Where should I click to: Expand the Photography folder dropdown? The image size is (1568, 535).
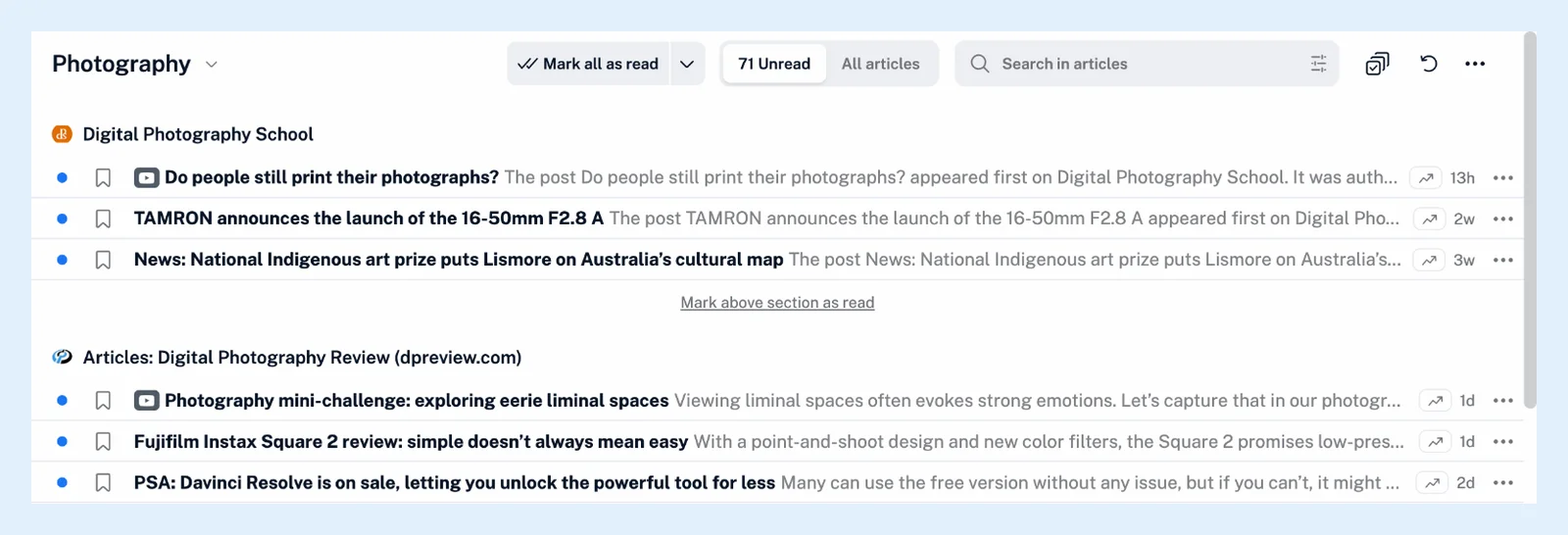coord(211,65)
